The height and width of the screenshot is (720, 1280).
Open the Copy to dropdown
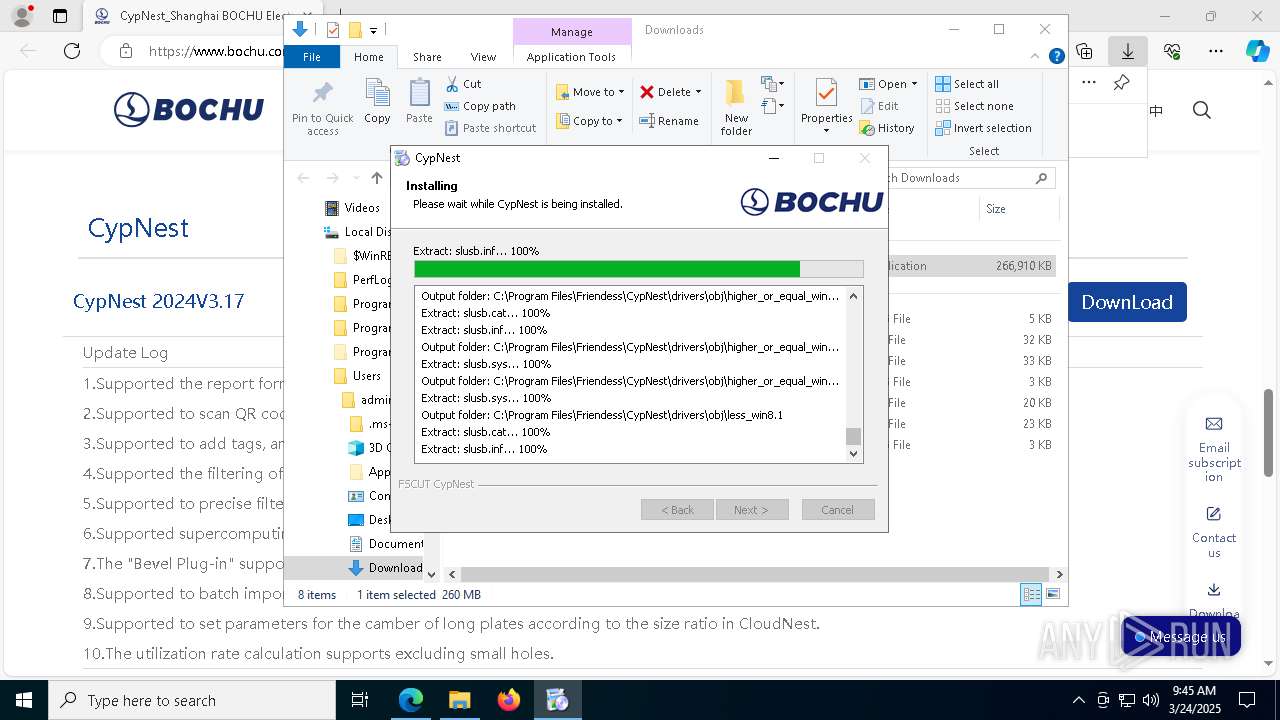tap(589, 121)
